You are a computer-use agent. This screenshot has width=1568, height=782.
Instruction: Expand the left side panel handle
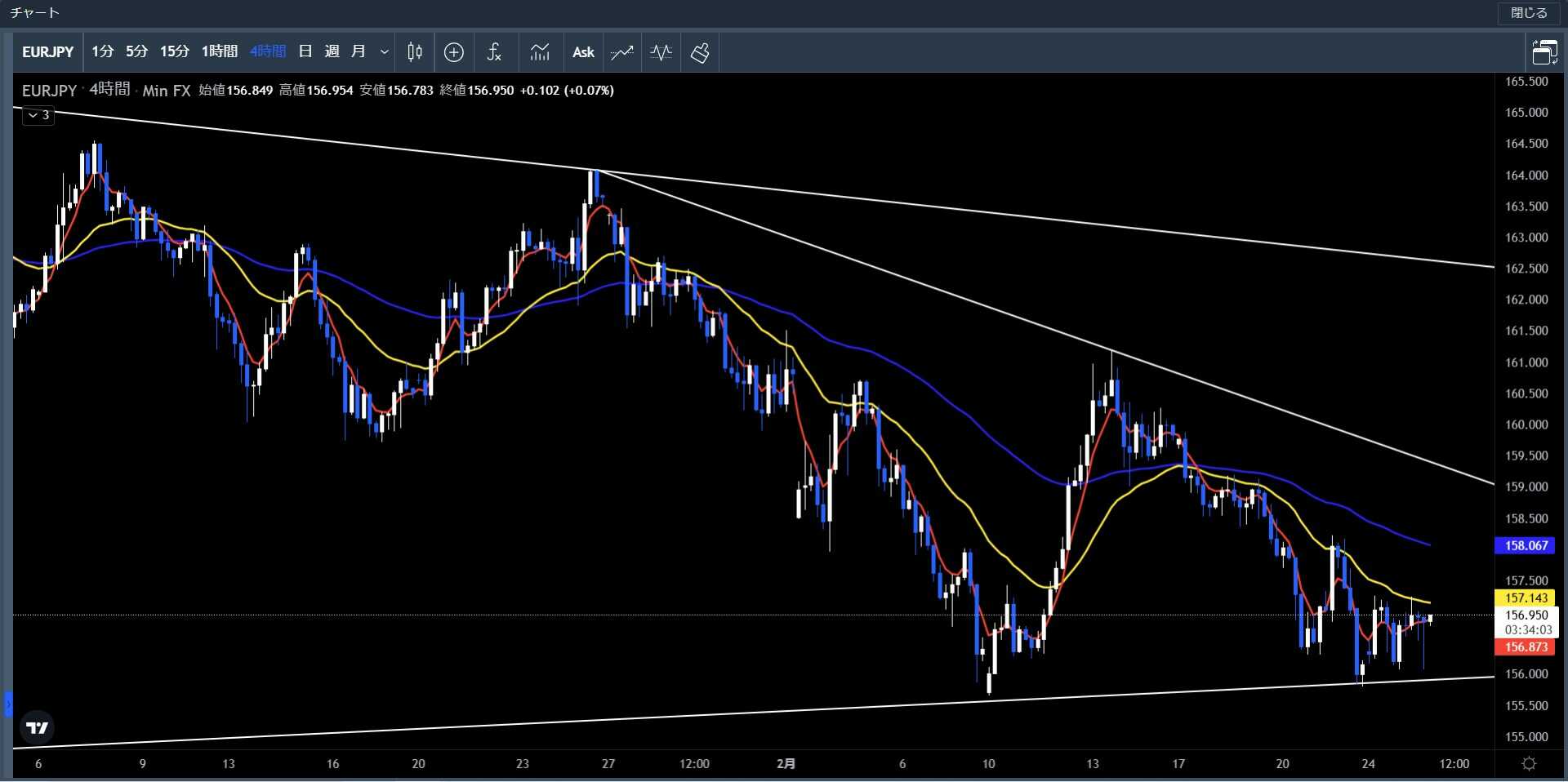[x=8, y=704]
